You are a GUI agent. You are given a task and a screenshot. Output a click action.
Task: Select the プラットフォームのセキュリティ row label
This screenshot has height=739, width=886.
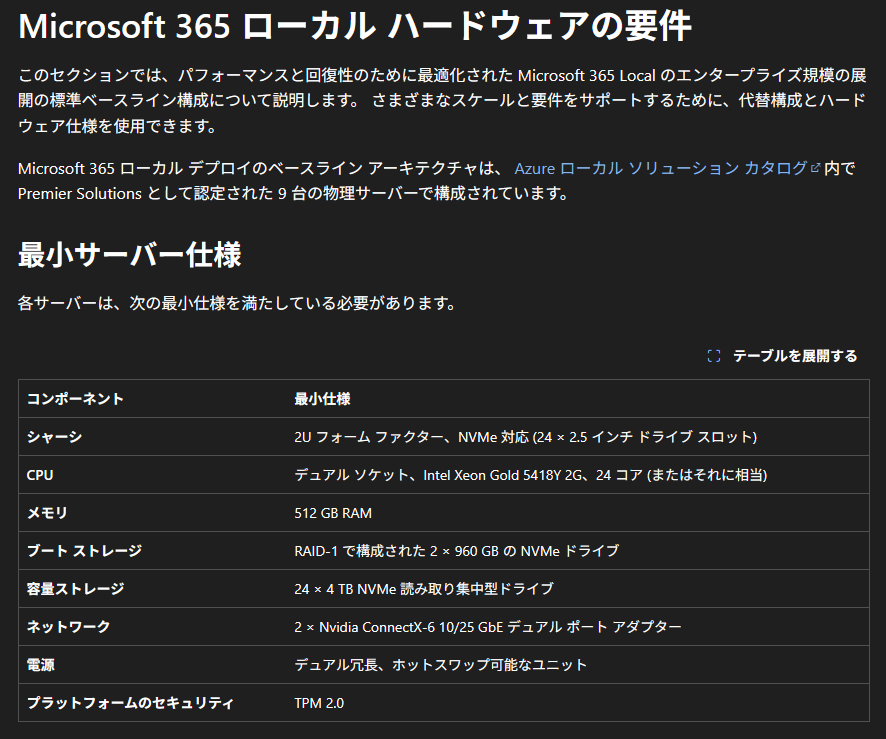tap(130, 703)
